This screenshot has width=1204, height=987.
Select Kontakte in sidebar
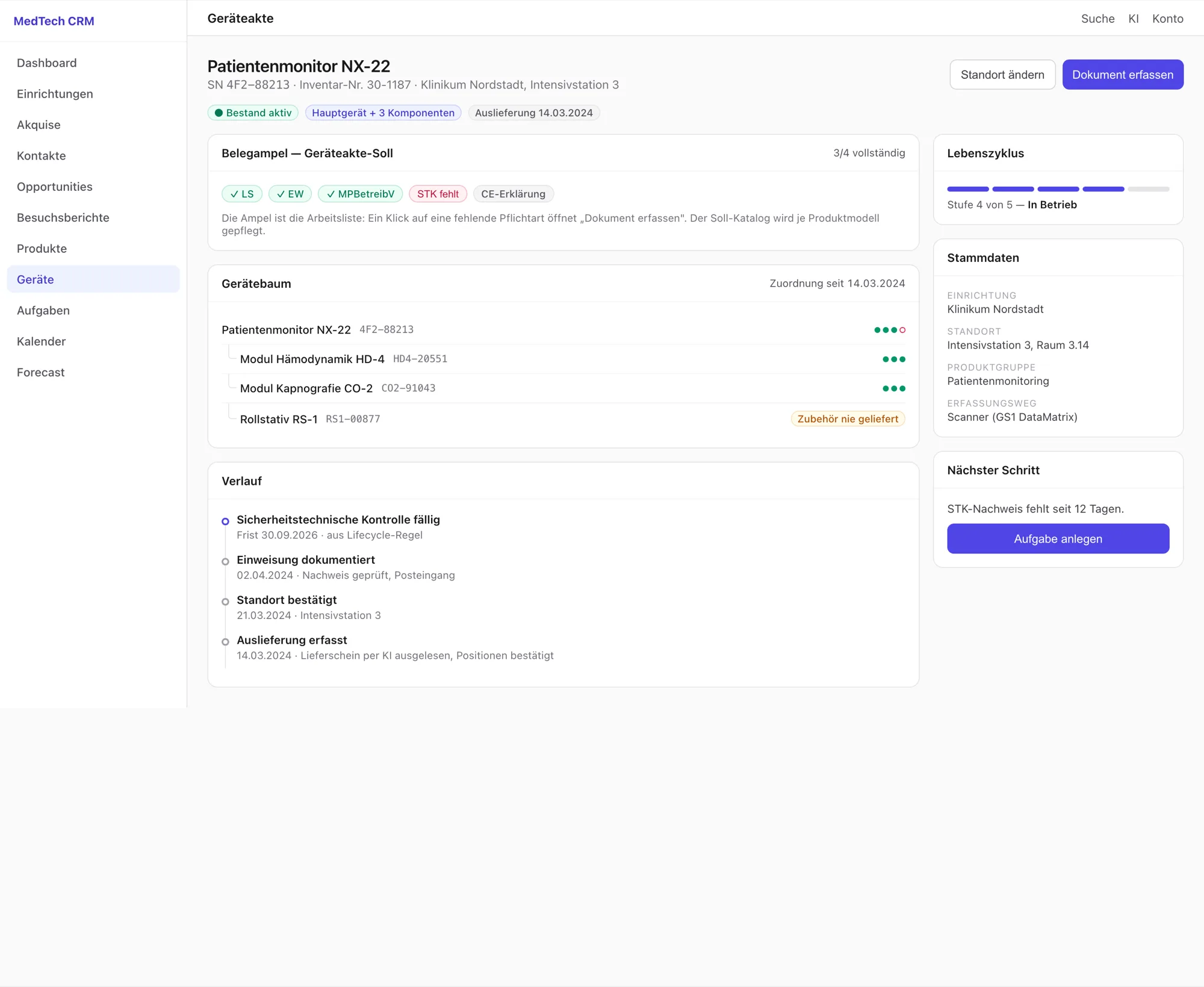coord(93,156)
